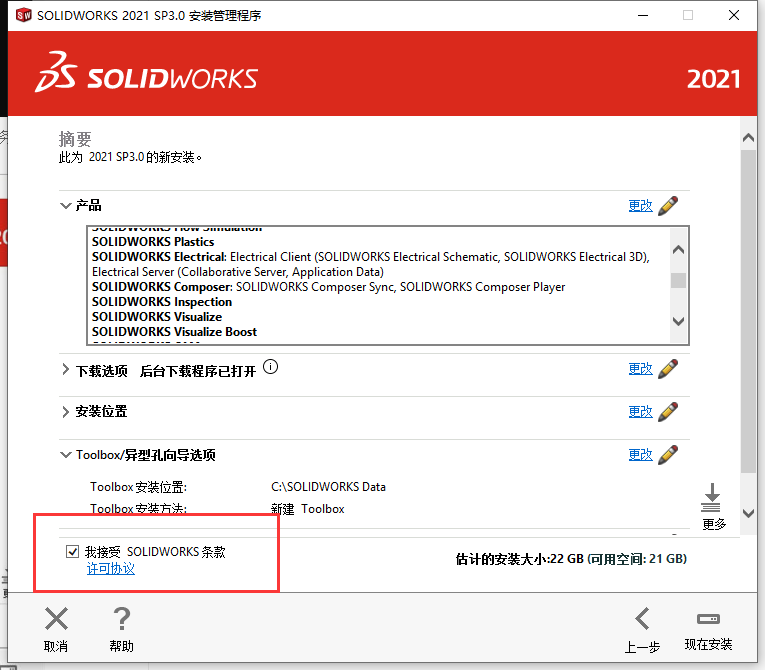This screenshot has height=670, width=765.
Task: Open the 许可协议 link
Action: 111,568
